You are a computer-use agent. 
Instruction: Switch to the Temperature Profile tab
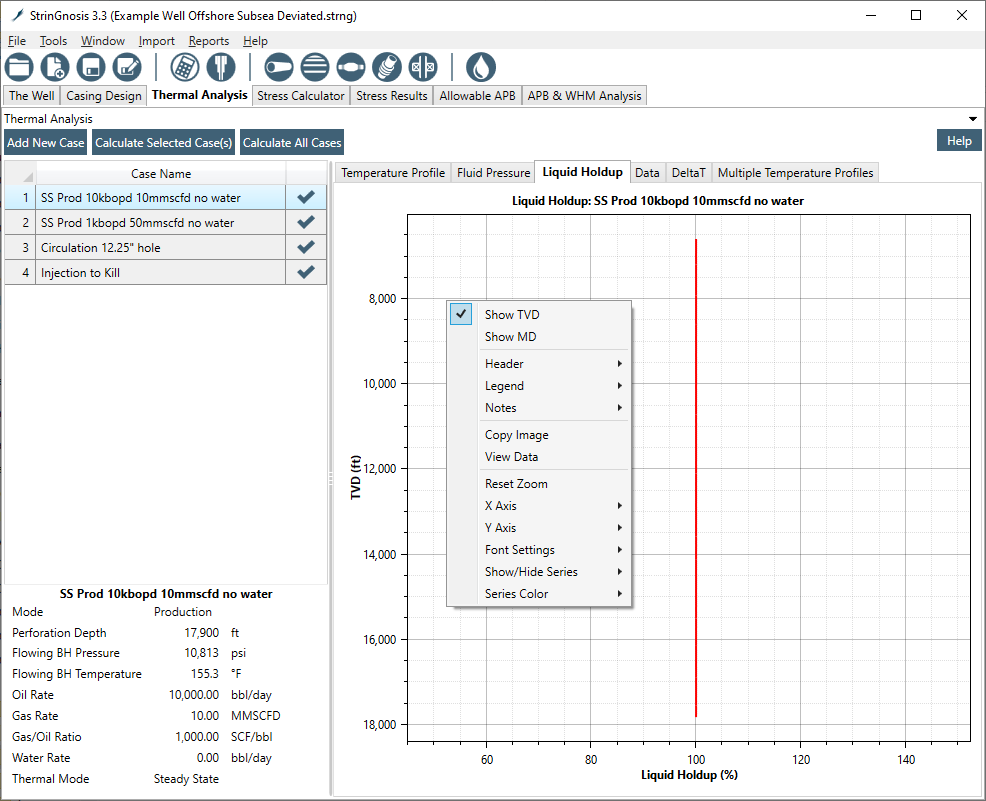coord(393,173)
